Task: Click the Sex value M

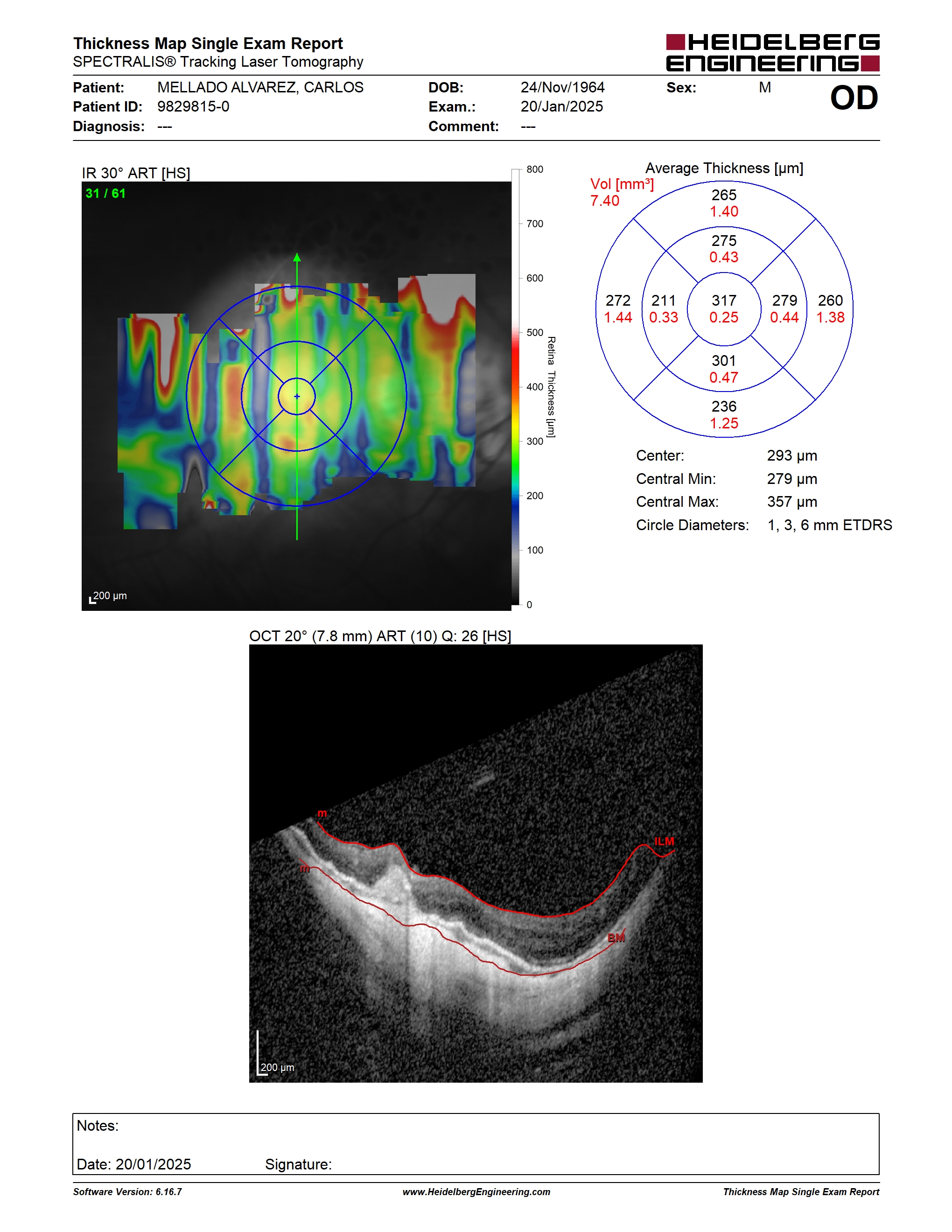Action: click(765, 87)
